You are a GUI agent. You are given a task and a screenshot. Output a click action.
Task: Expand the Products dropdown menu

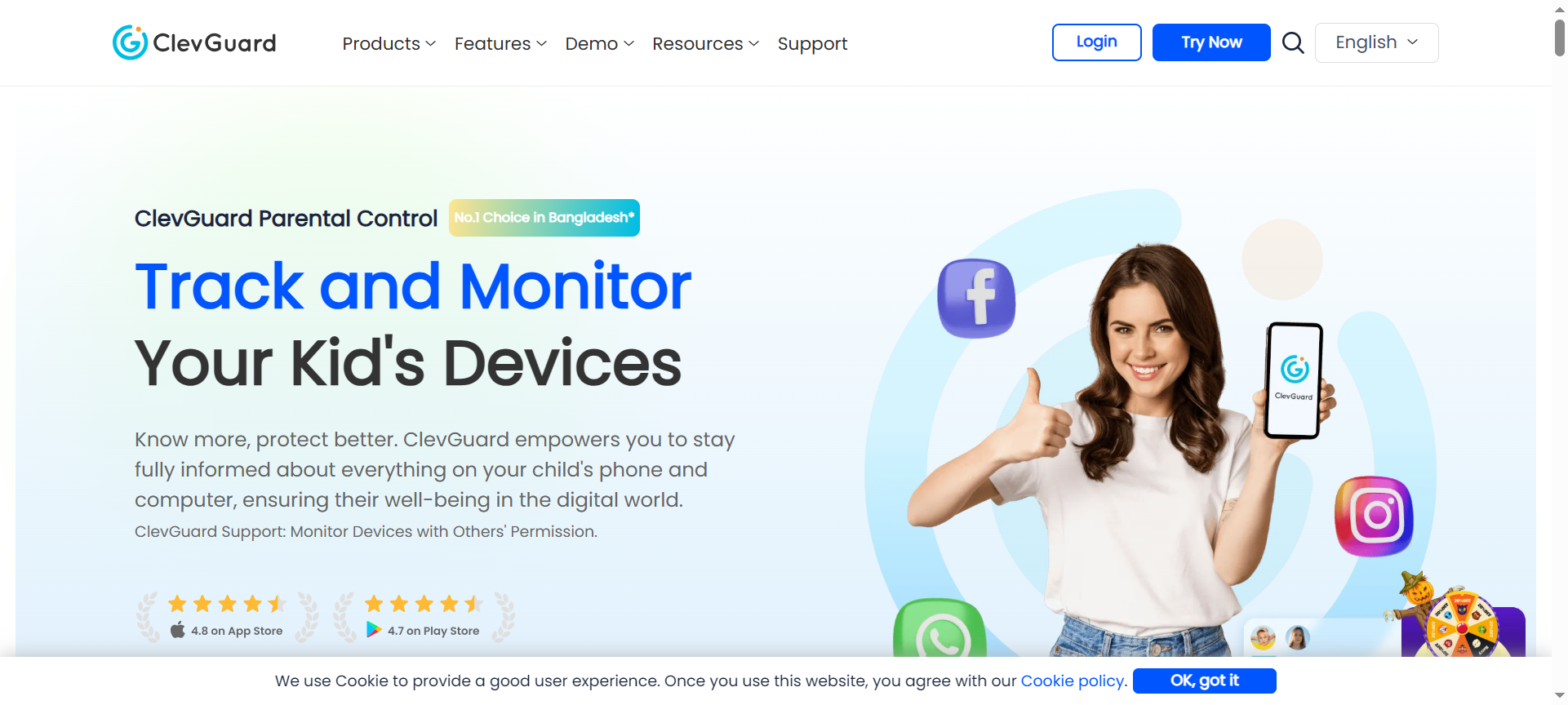point(389,43)
